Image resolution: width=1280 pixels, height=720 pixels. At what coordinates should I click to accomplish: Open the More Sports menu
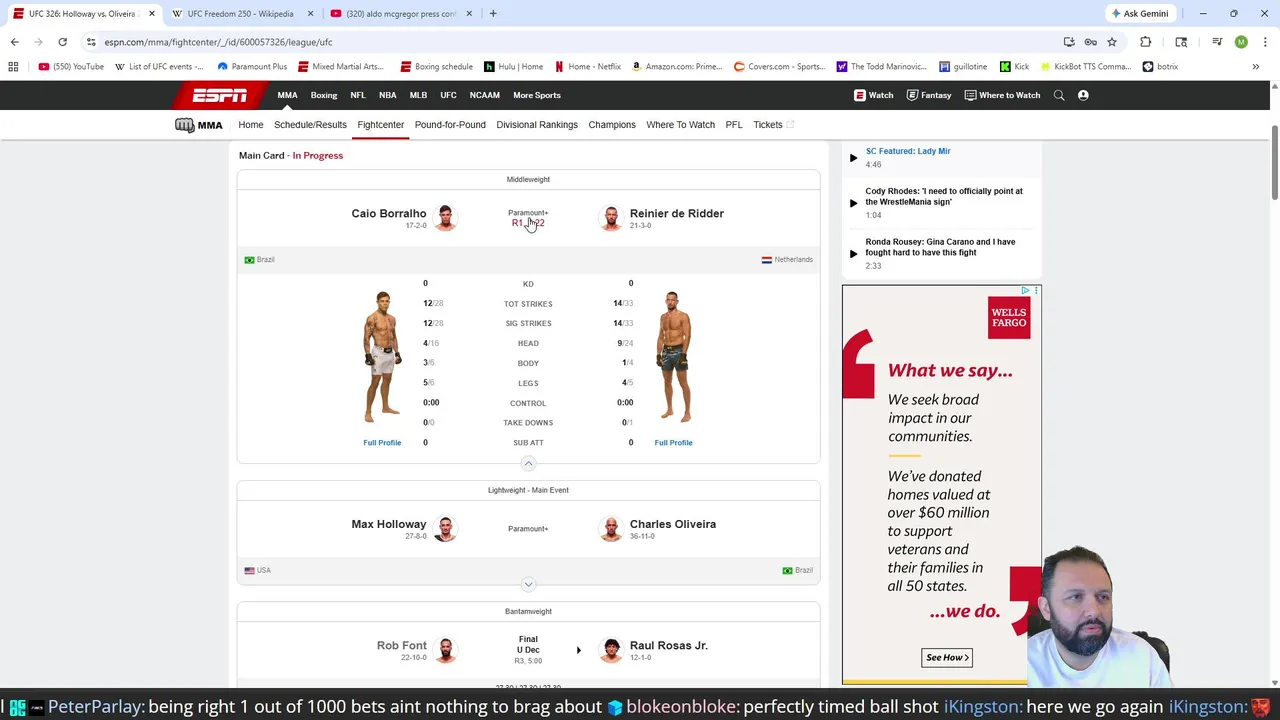(x=537, y=95)
